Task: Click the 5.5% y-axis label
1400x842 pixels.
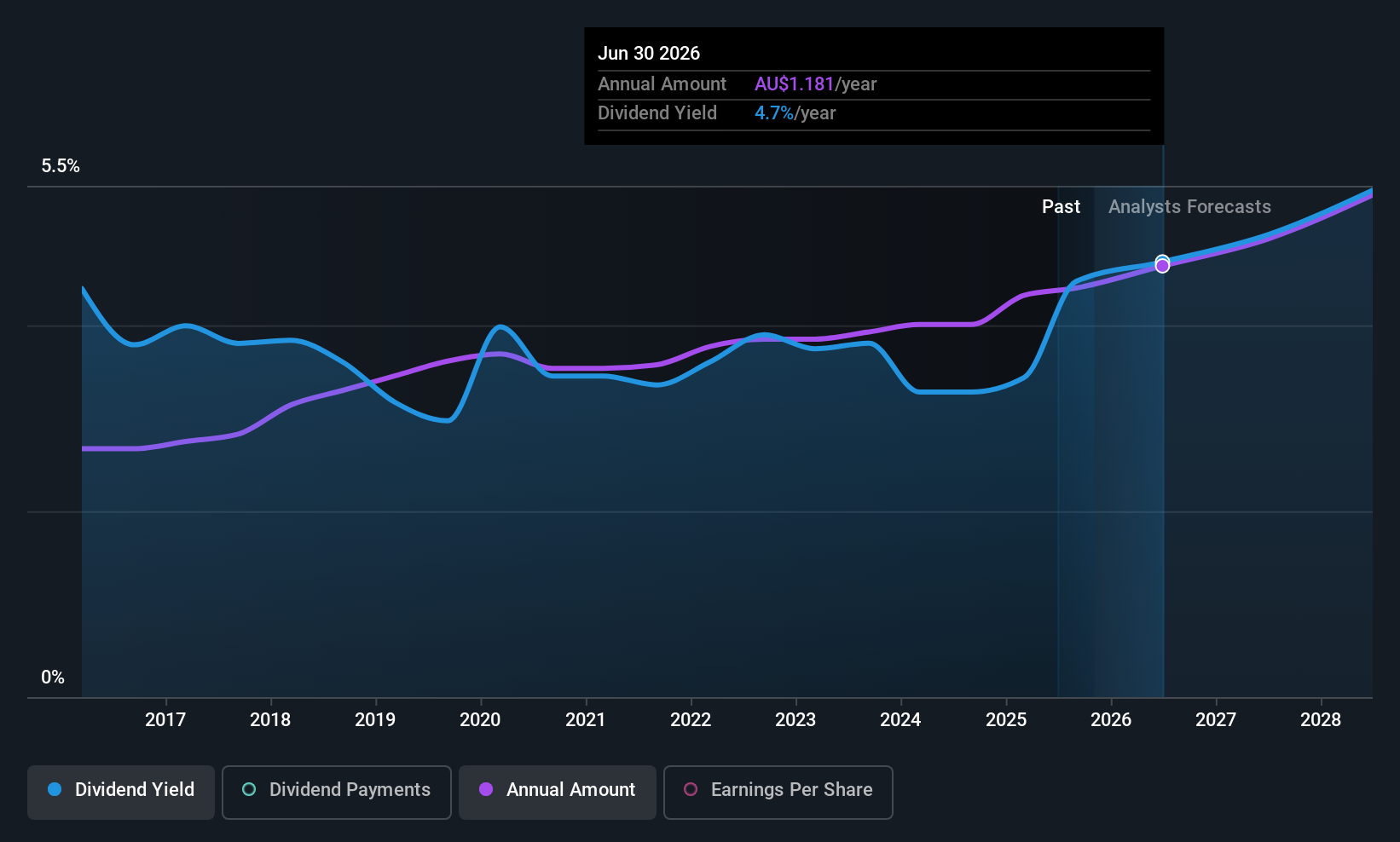Action: 61,166
